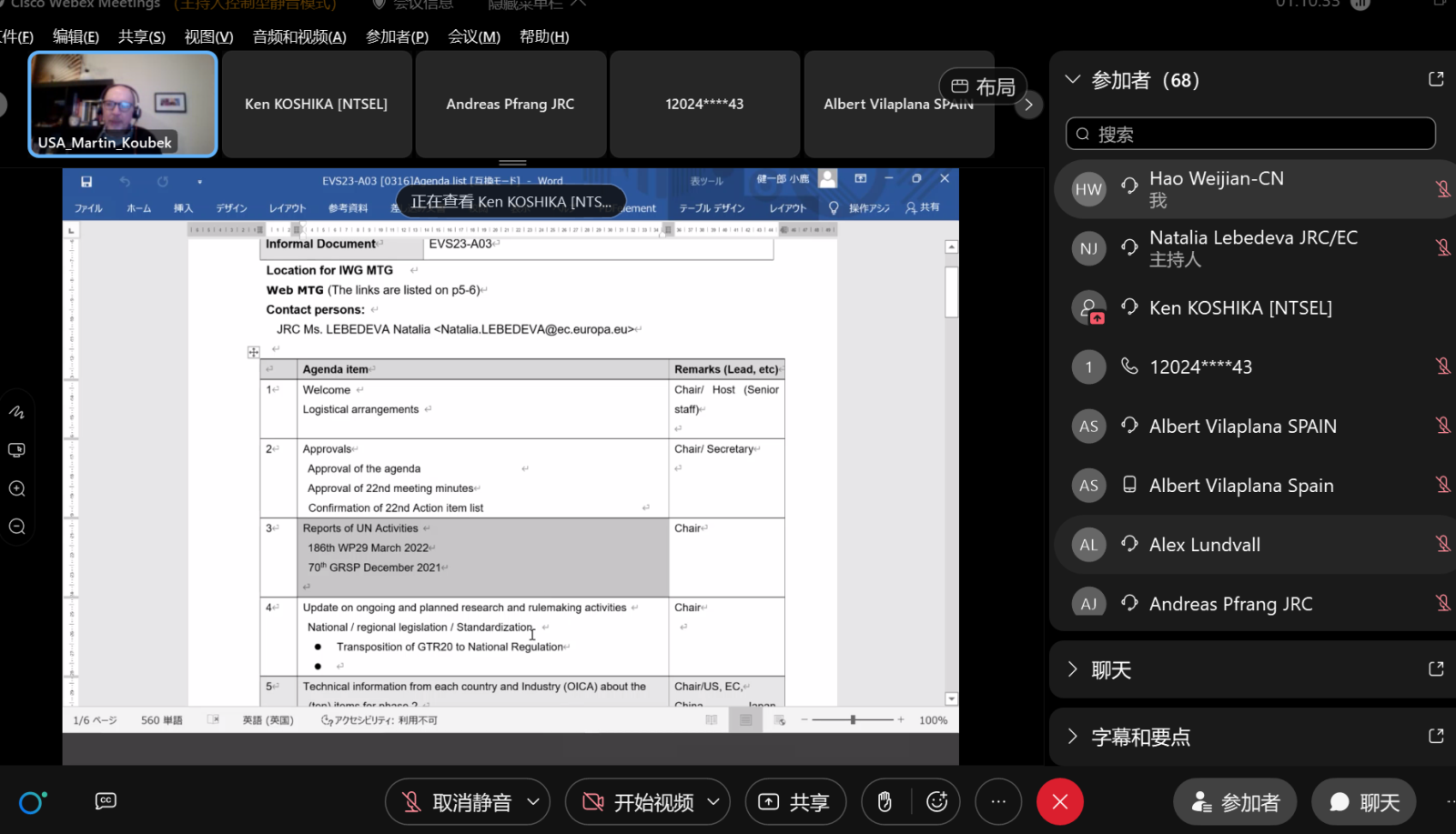Toggle the 参加者 panel button
Viewport: 1456px width, 834px height.
tap(1235, 801)
